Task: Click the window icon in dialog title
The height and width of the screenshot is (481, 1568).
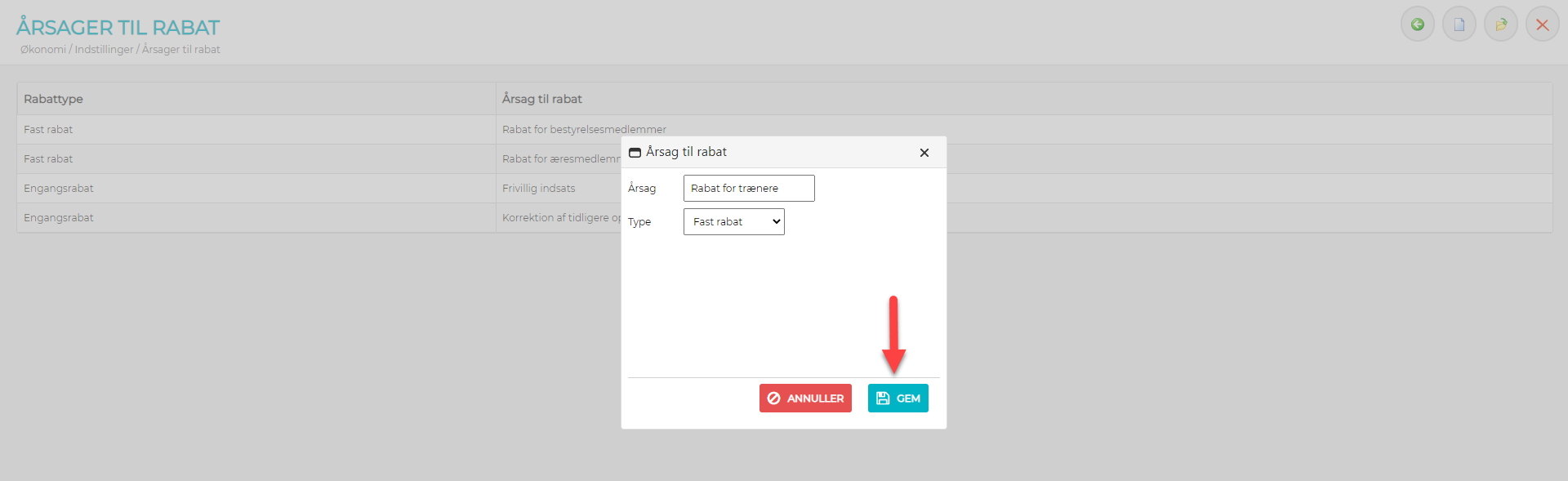Action: [635, 153]
